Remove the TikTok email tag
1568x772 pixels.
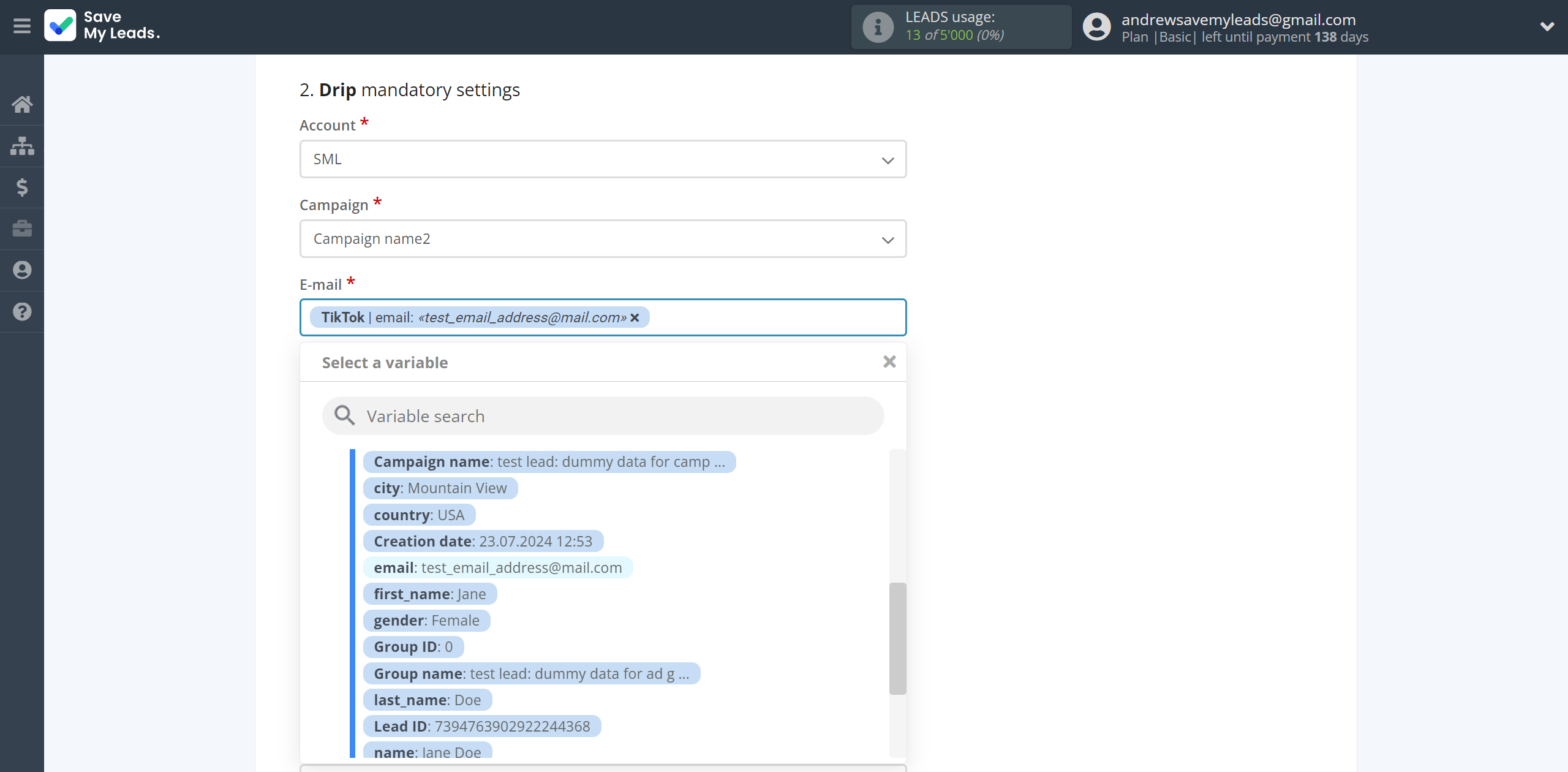[635, 317]
